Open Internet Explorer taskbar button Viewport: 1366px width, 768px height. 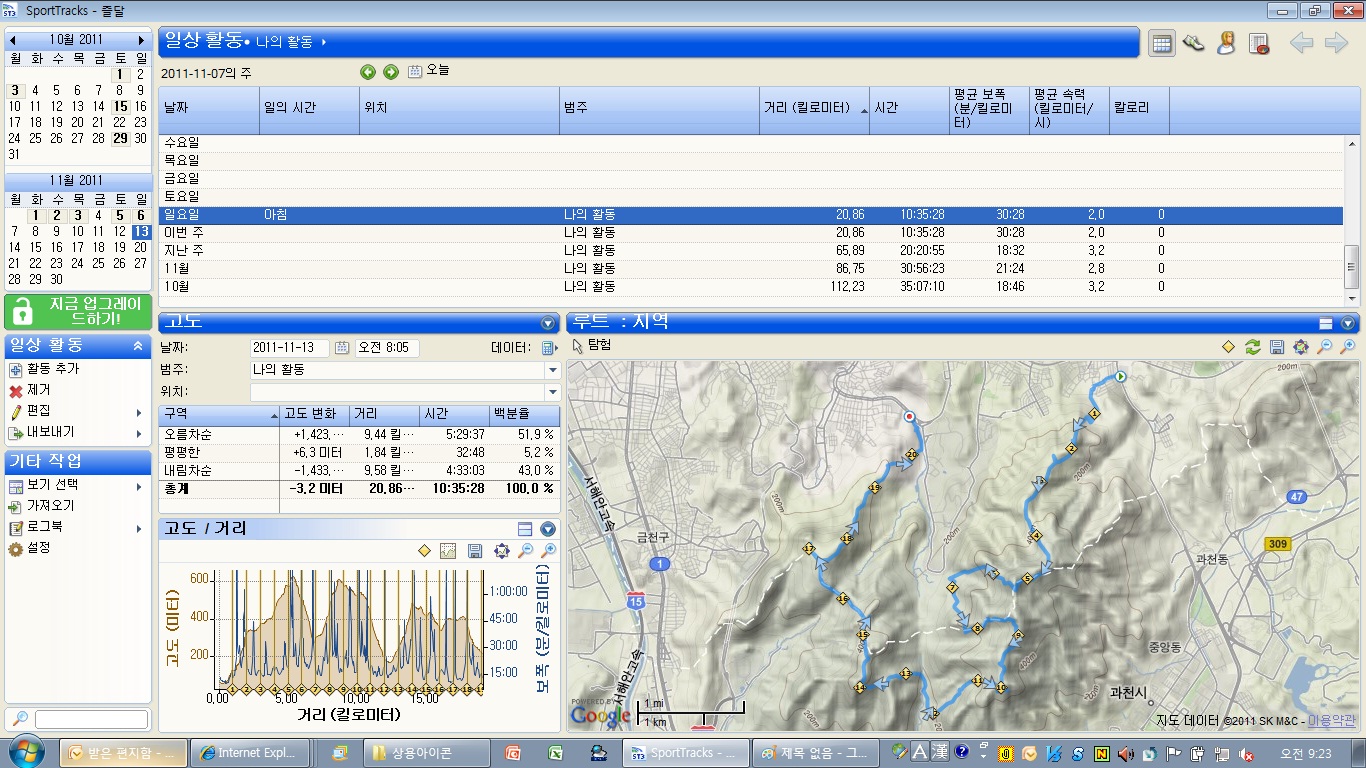pyautogui.click(x=249, y=753)
